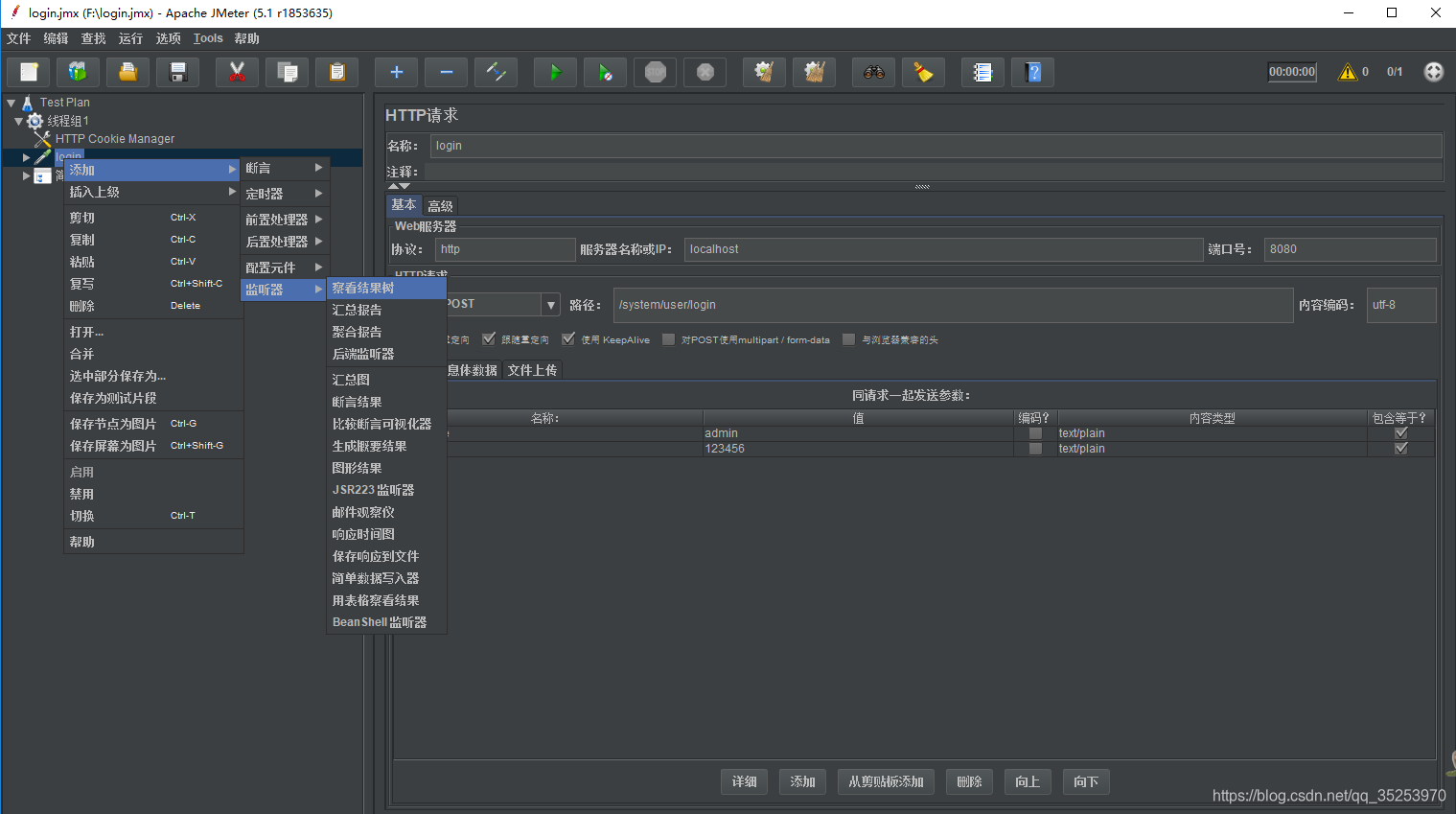1456x814 pixels.
Task: Open function helper notebook icon
Action: 983,72
